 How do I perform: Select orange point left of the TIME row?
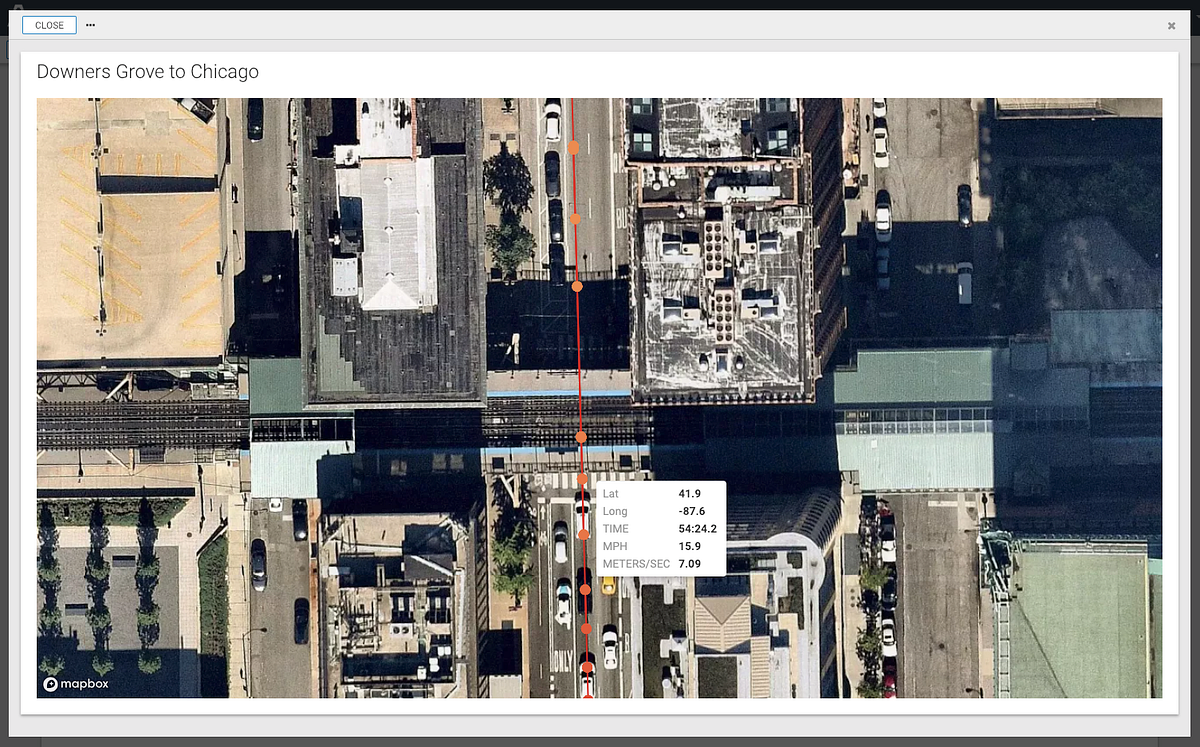pos(584,534)
